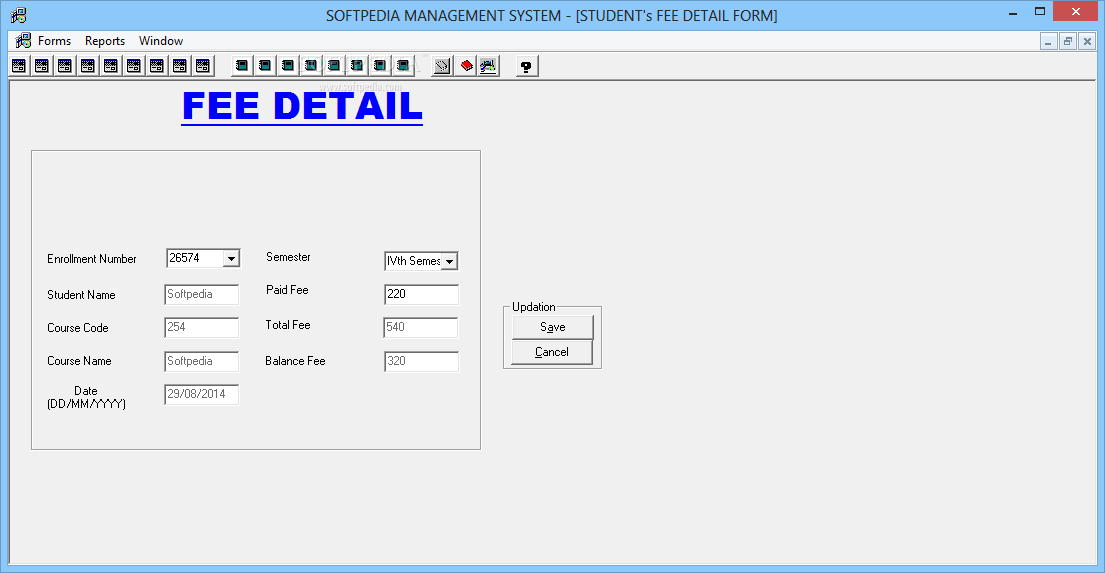Click the application icon in title bar
The image size is (1105, 573).
pyautogui.click(x=19, y=15)
